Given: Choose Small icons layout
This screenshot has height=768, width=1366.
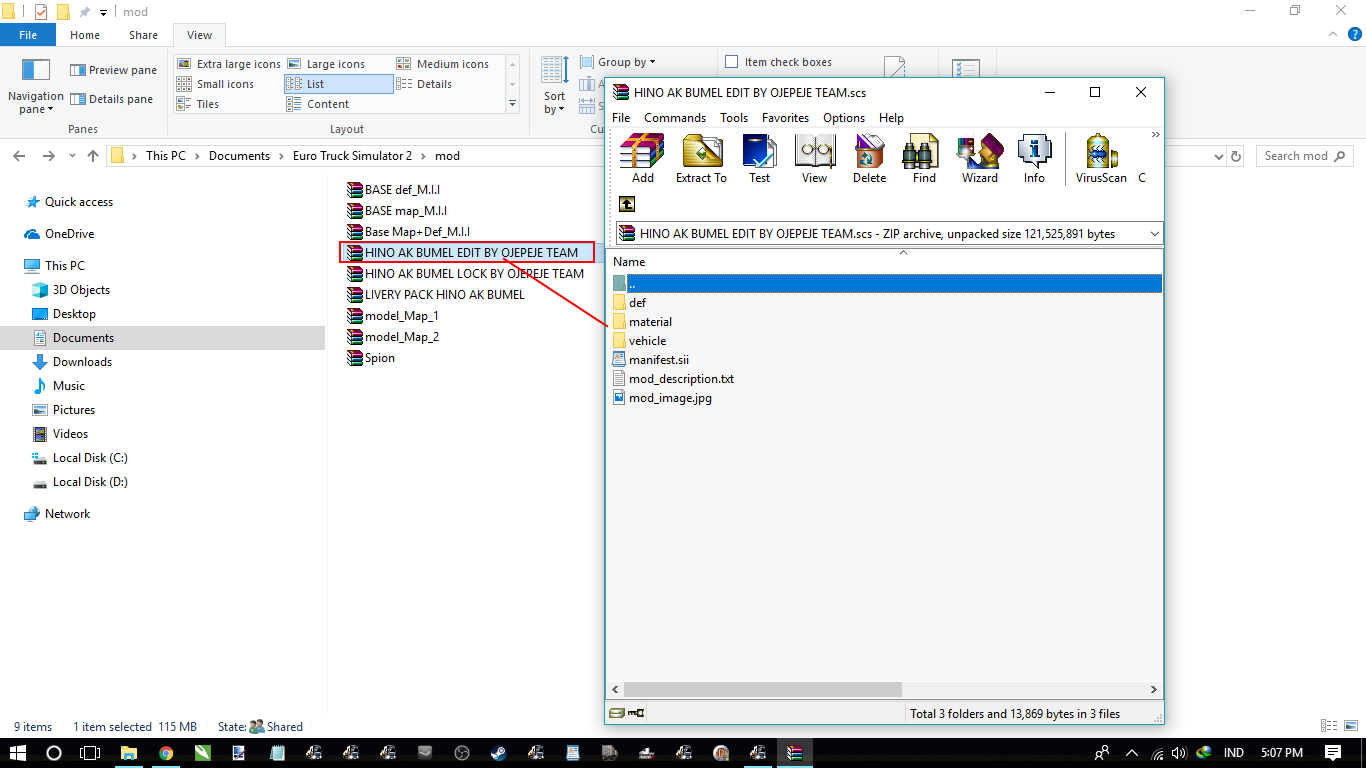Looking at the screenshot, I should coord(215,84).
